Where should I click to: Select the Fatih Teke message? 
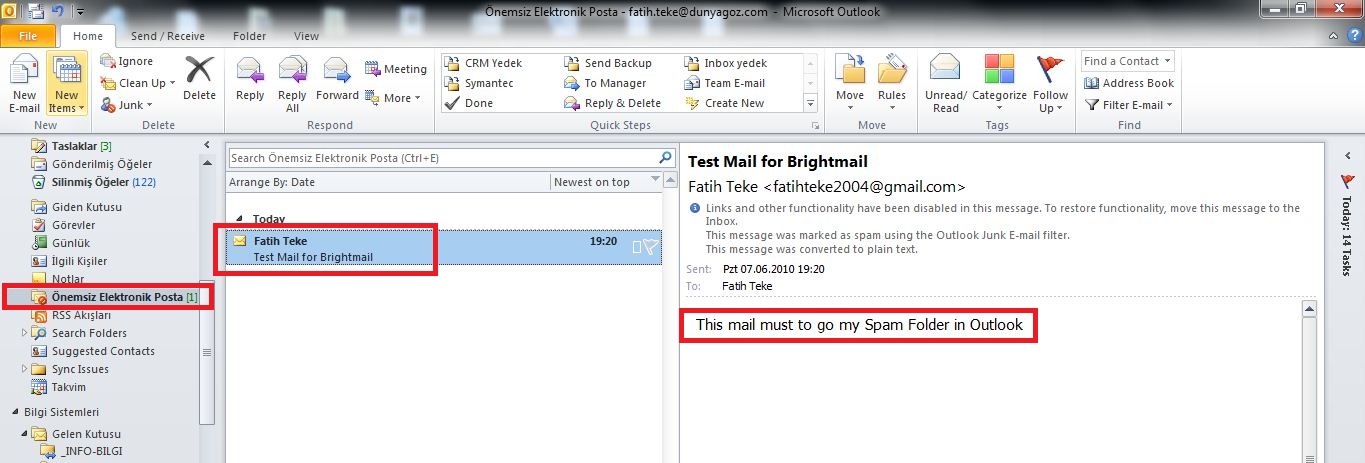(444, 249)
